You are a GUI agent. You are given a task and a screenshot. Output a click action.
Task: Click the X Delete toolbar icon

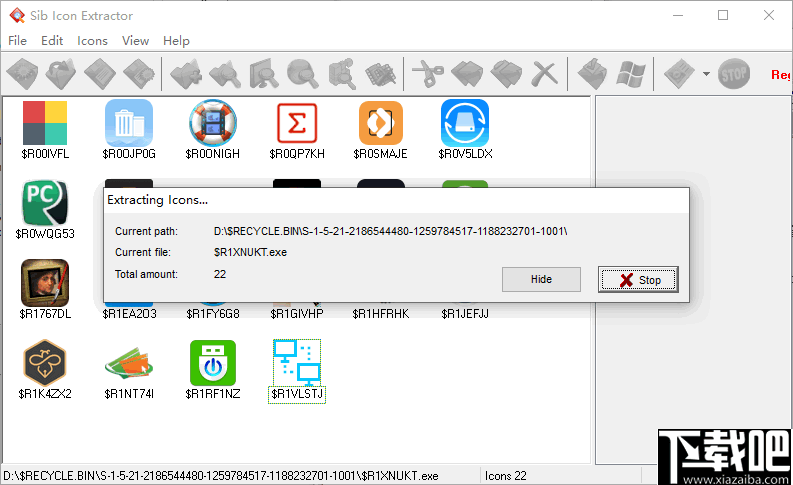[x=544, y=74]
